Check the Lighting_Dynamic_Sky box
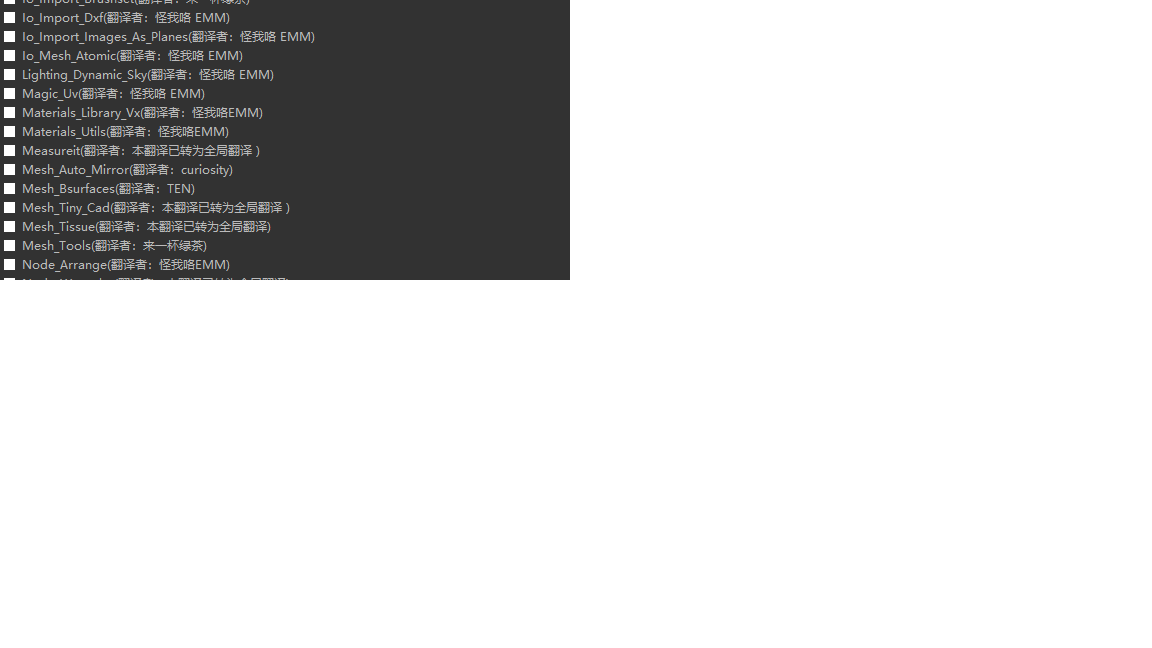This screenshot has width=1152, height=648. point(10,75)
